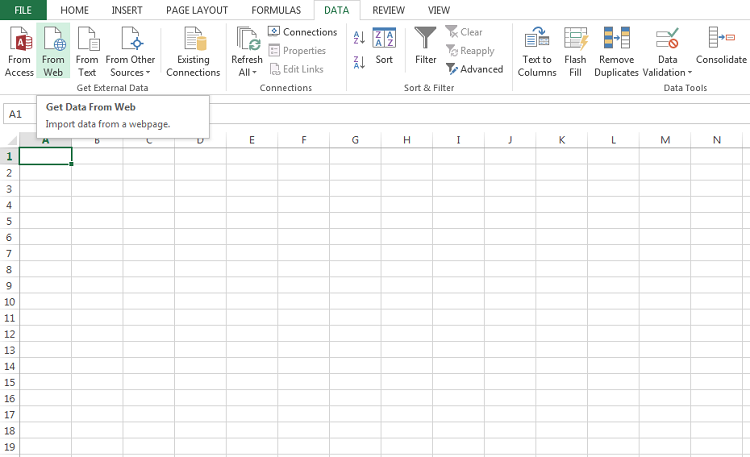This screenshot has height=457, width=750.
Task: Sort A to Z ascending
Action: 359,38
